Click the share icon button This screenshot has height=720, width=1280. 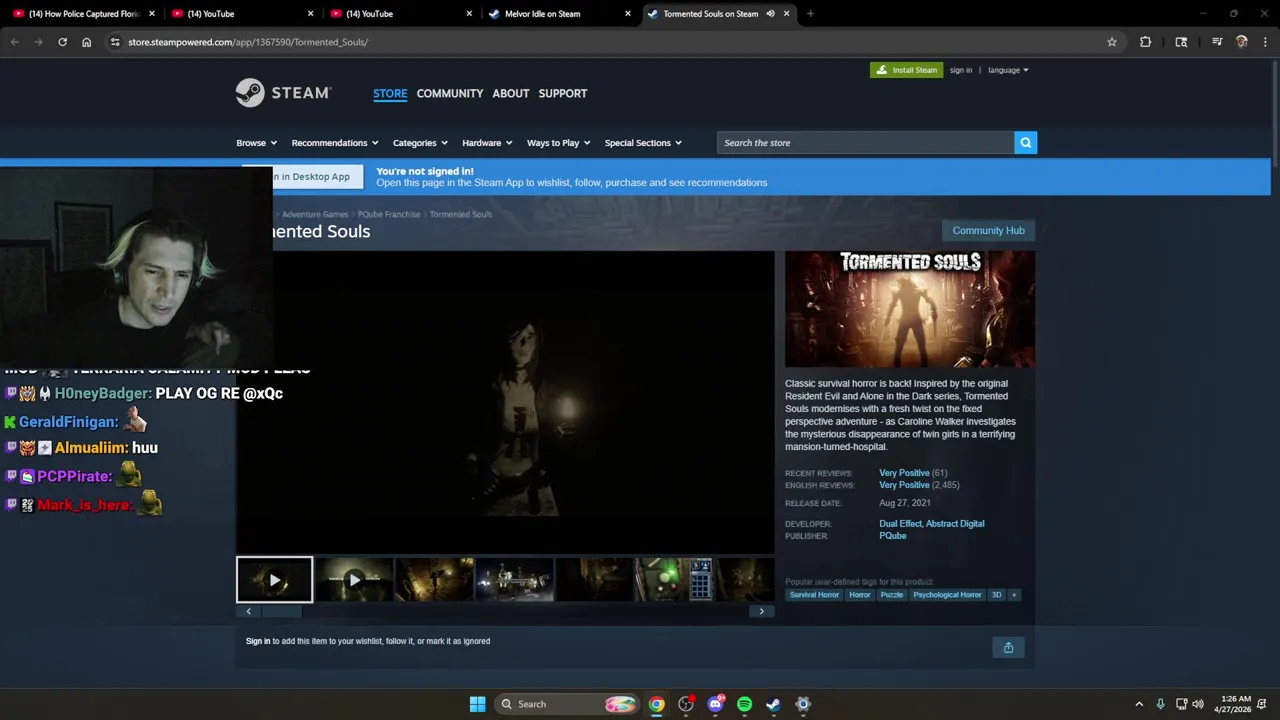pyautogui.click(x=1008, y=647)
